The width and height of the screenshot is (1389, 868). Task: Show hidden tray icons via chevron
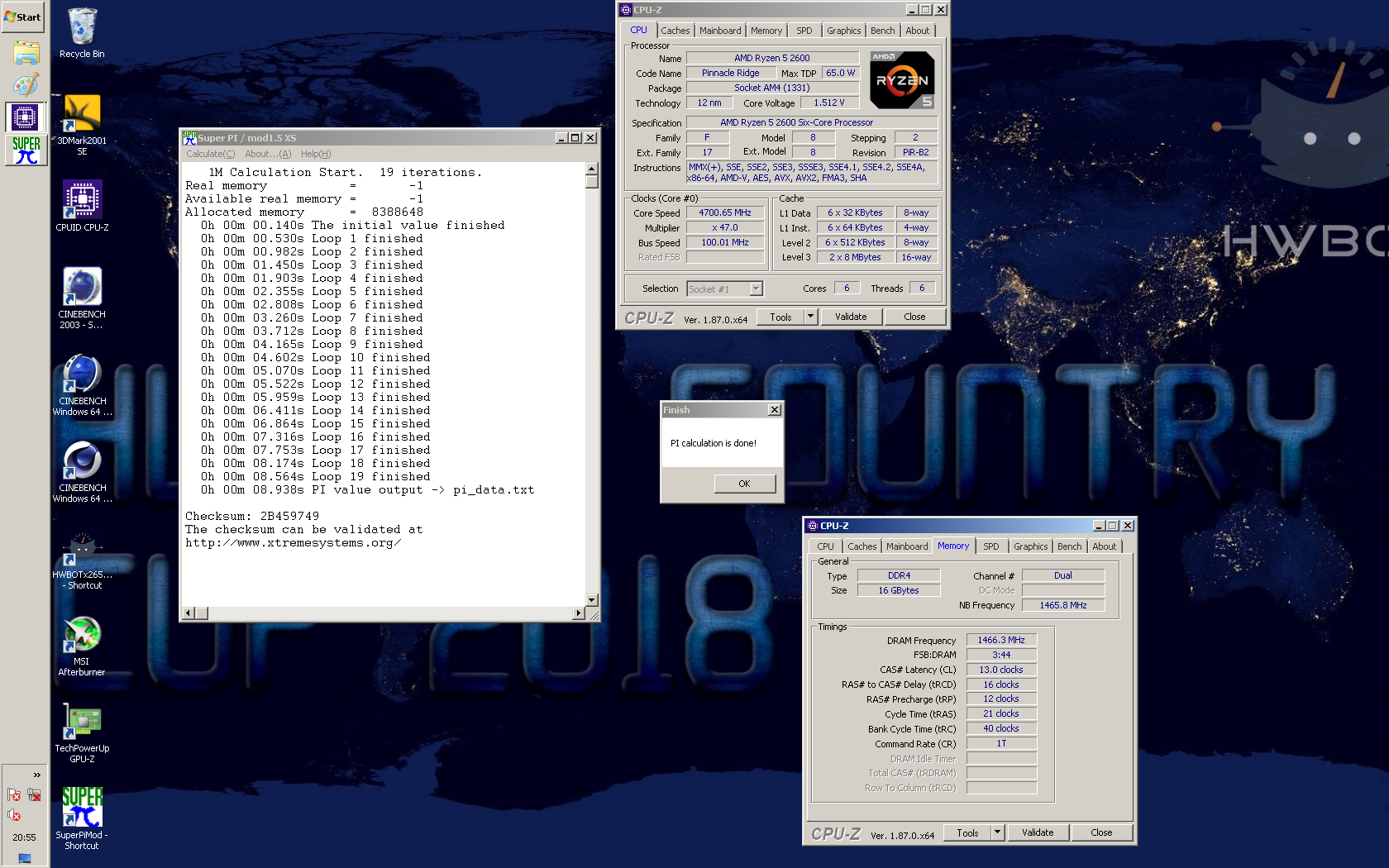36,775
